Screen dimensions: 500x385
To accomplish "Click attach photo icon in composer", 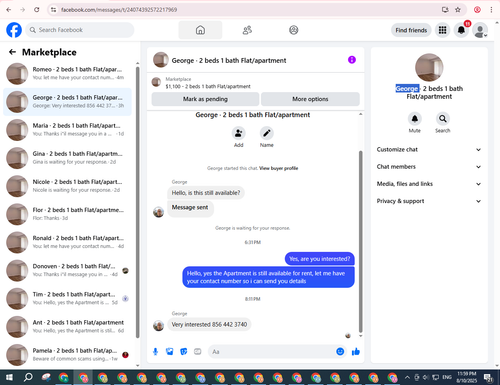I will pos(170,351).
